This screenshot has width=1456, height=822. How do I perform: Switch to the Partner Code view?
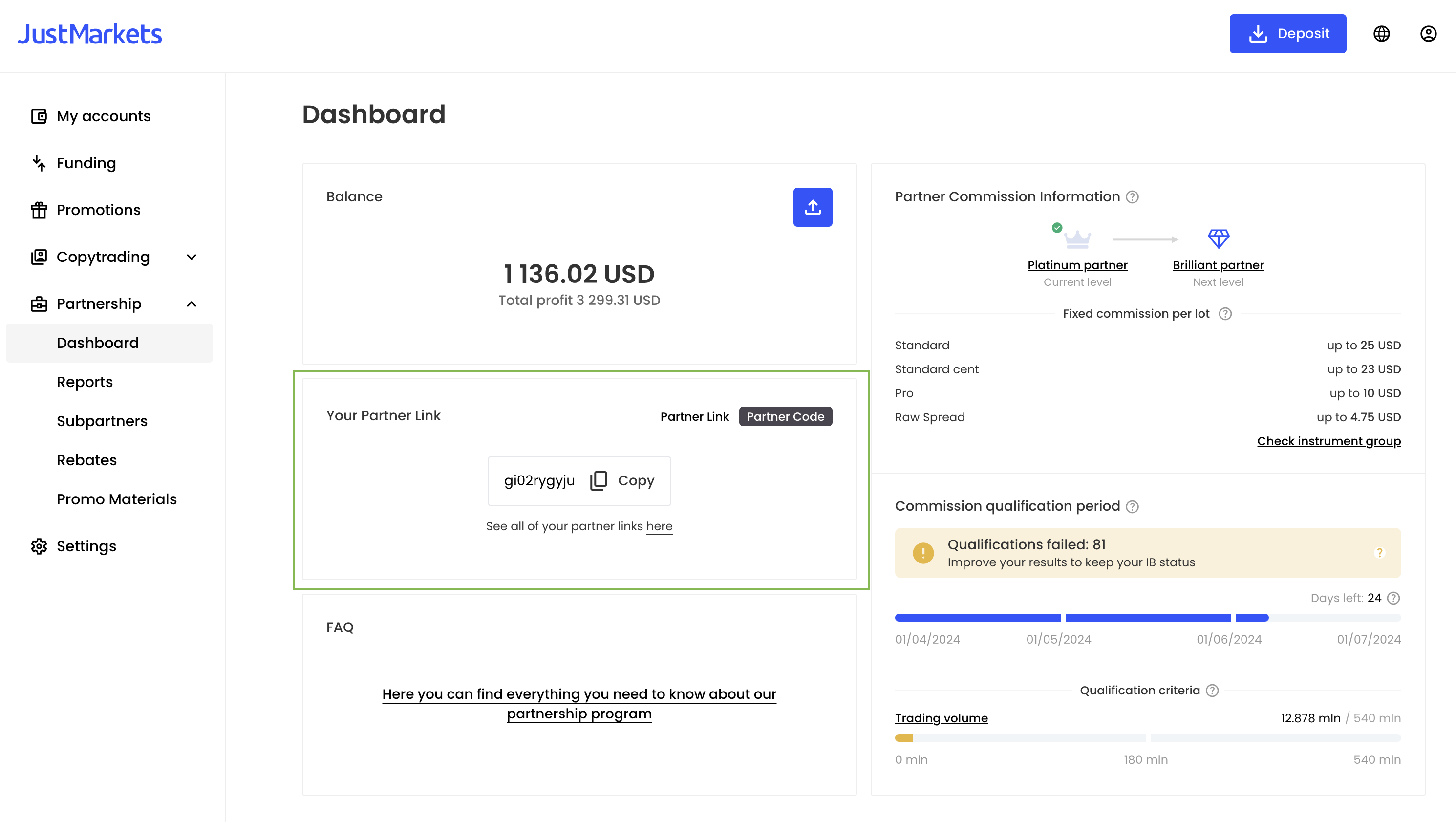pos(786,416)
